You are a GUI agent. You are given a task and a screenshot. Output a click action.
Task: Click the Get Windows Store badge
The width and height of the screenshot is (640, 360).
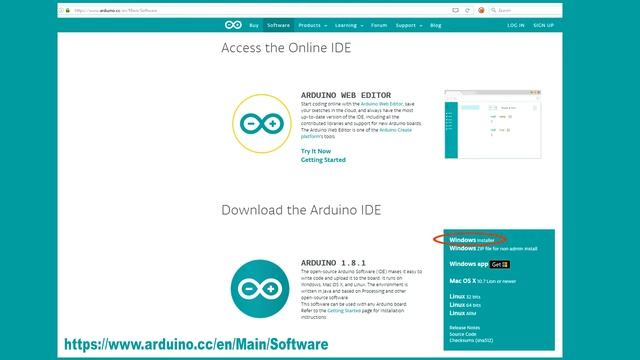(500, 264)
